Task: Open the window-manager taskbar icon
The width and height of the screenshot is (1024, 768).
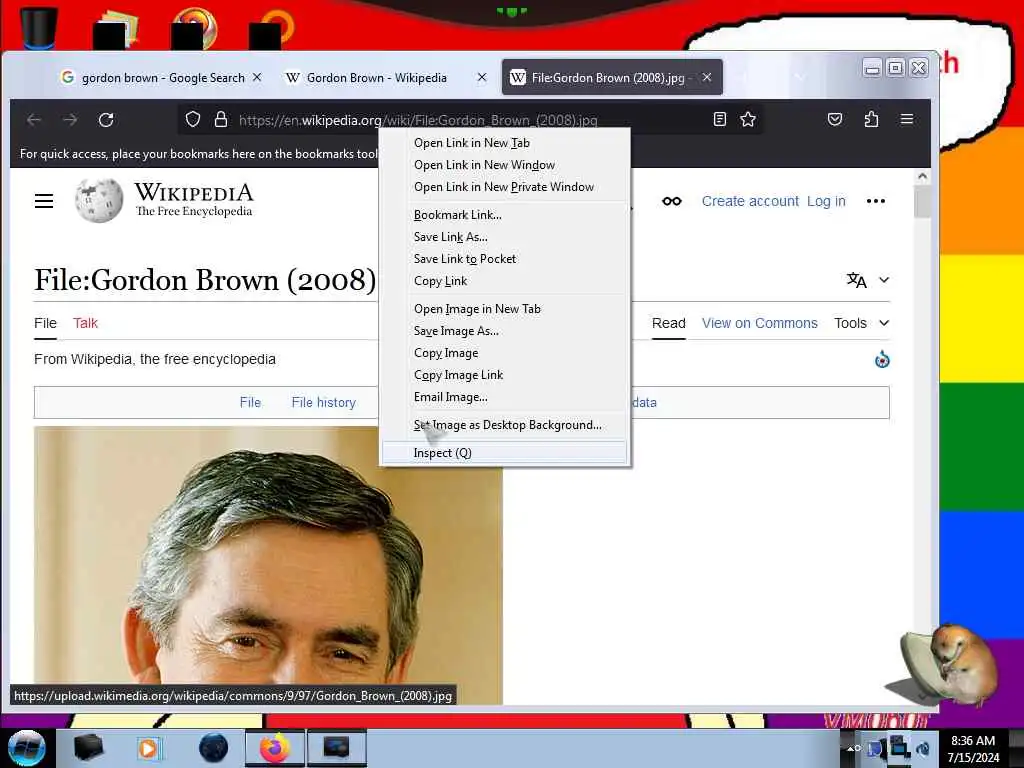Action: pos(336,748)
